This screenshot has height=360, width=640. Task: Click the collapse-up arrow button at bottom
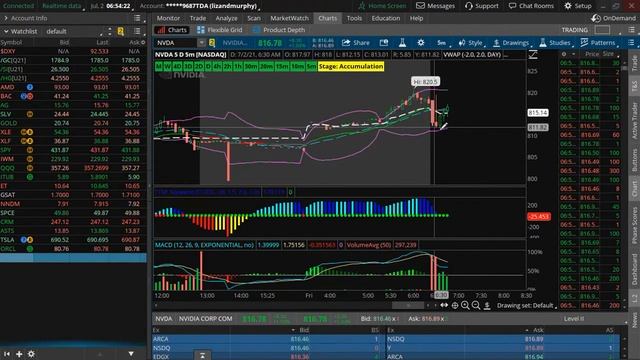pos(202,355)
